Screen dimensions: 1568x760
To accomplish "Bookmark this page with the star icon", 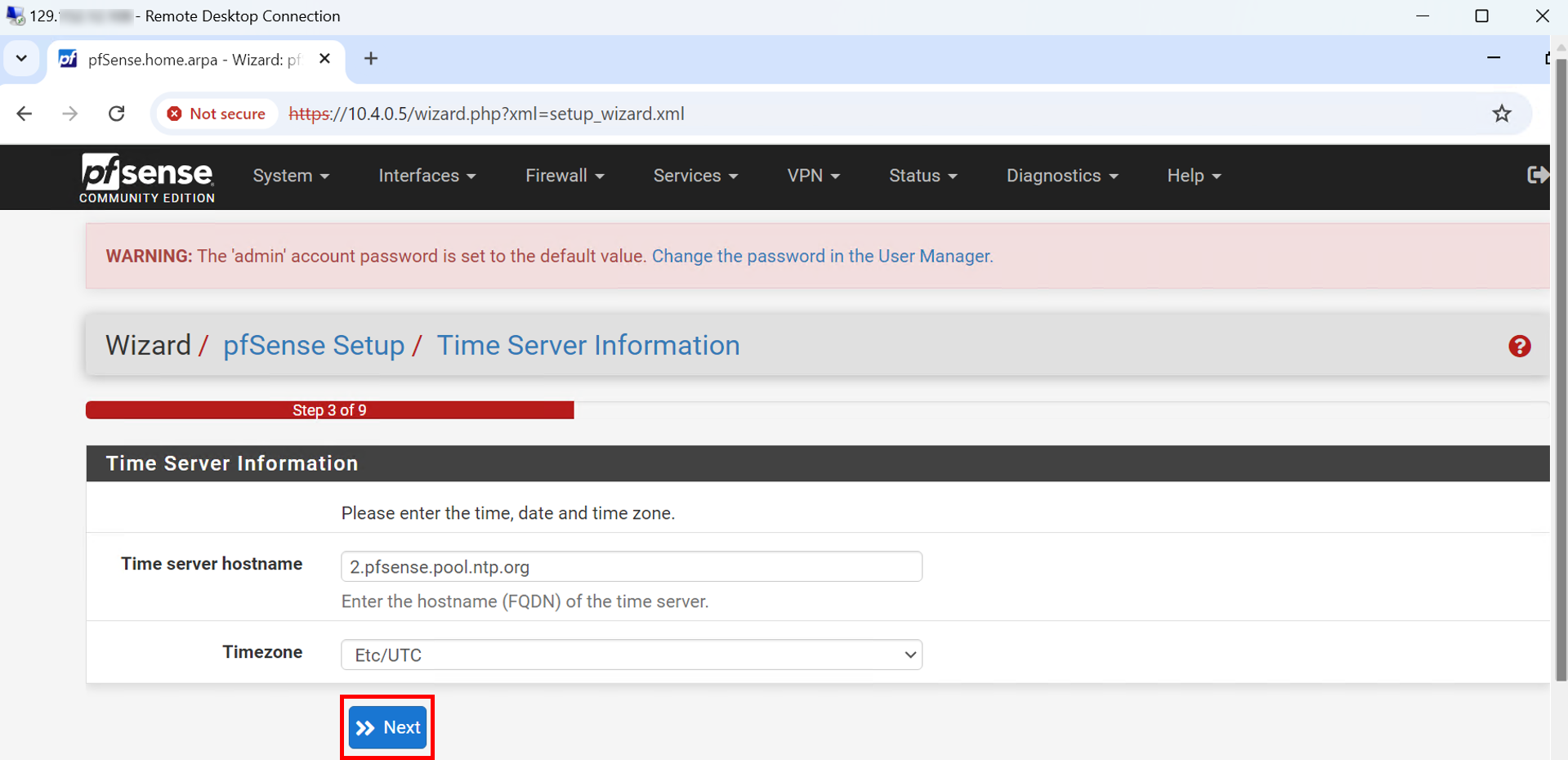I will pos(1502,114).
